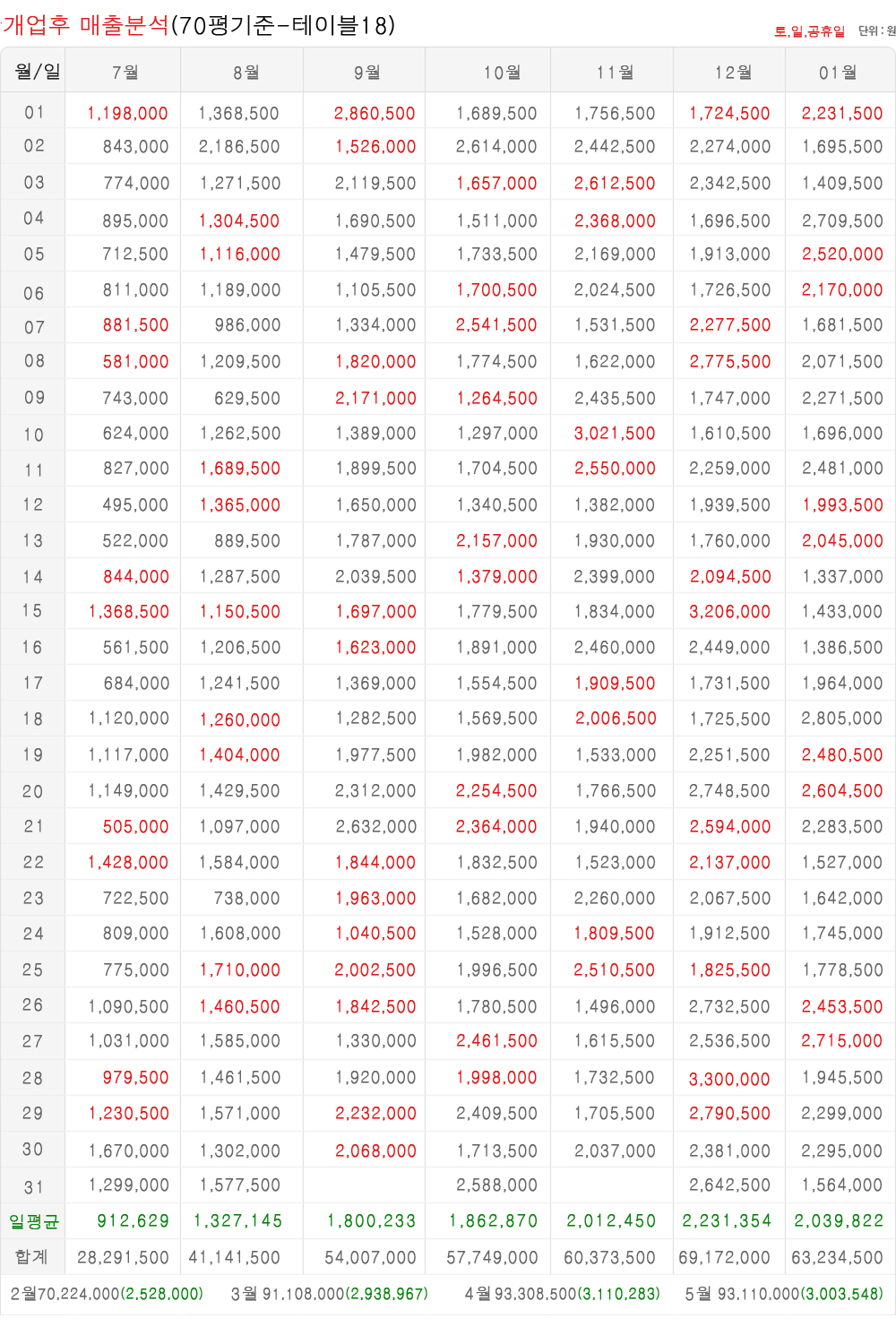Click the value 738,000
The height and width of the screenshot is (1344, 896).
coord(246,899)
